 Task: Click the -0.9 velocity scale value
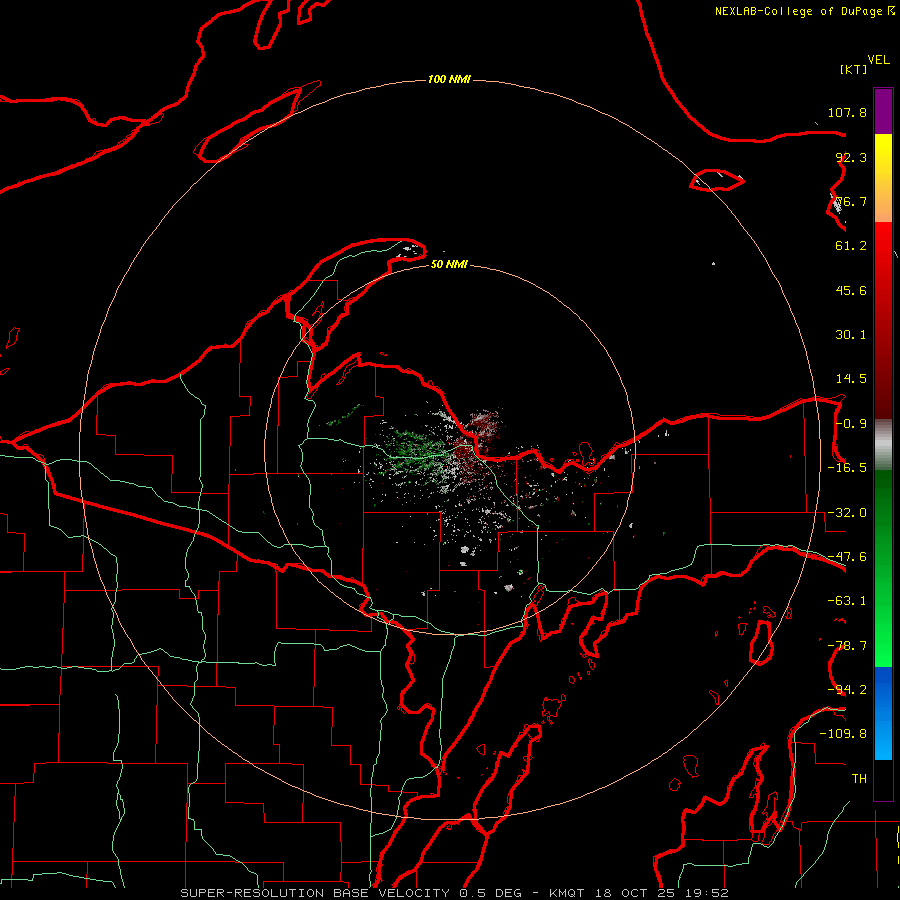tap(851, 424)
